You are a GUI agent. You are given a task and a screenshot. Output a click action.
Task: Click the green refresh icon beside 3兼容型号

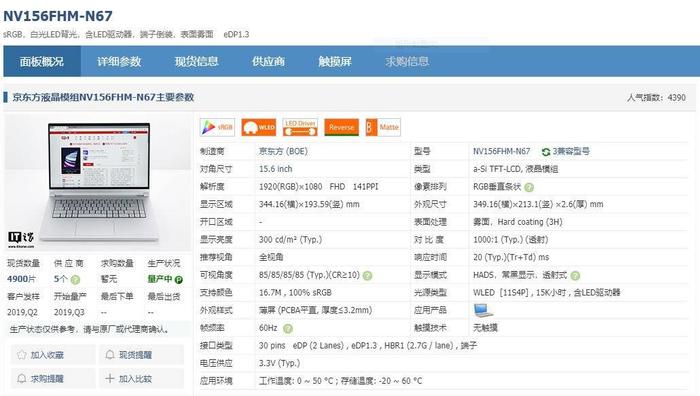click(546, 152)
